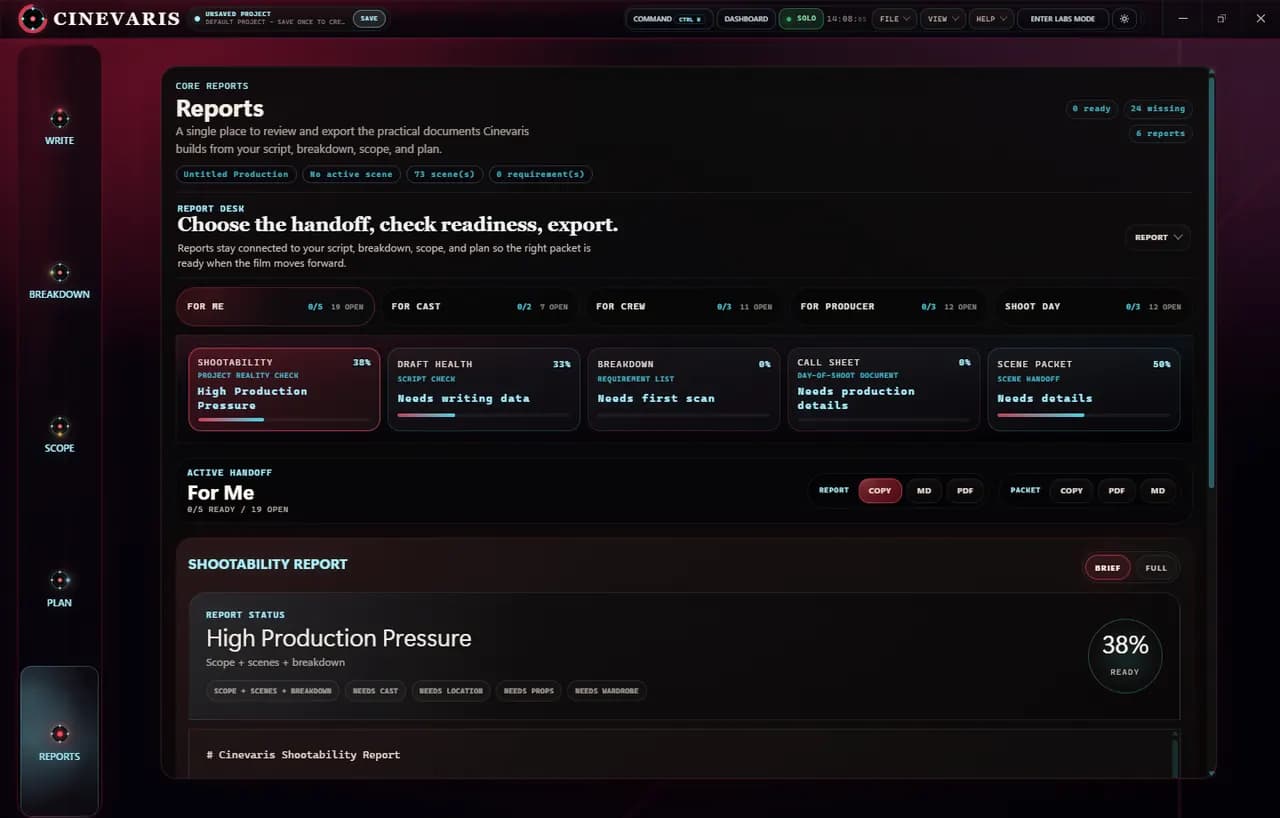The image size is (1280, 818).
Task: Click the Needs Props tag
Action: pyautogui.click(x=529, y=691)
